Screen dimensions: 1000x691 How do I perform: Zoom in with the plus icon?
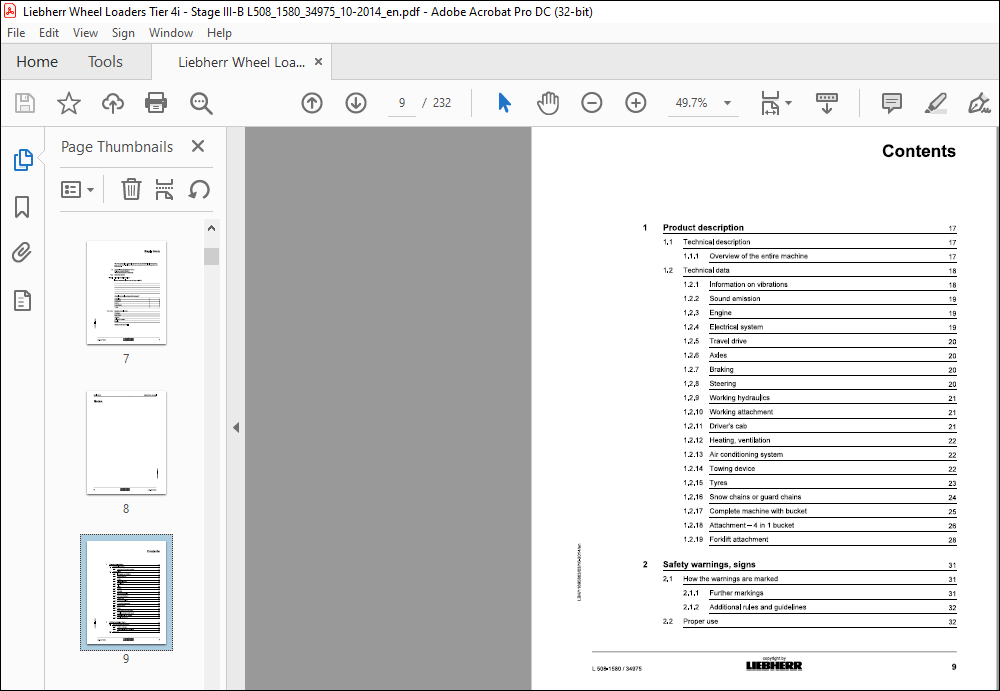click(636, 103)
